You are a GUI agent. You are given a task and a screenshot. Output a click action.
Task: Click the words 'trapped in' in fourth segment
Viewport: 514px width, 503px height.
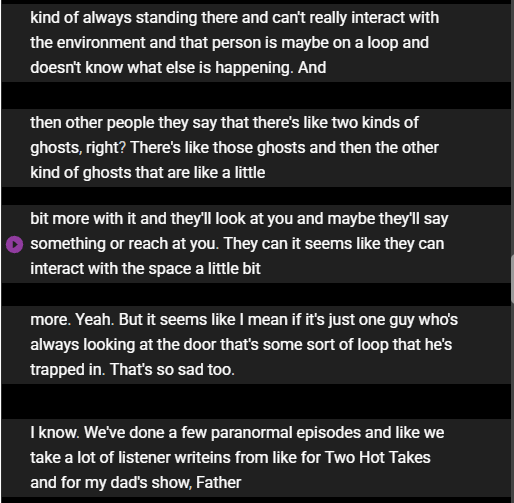[x=68, y=369]
